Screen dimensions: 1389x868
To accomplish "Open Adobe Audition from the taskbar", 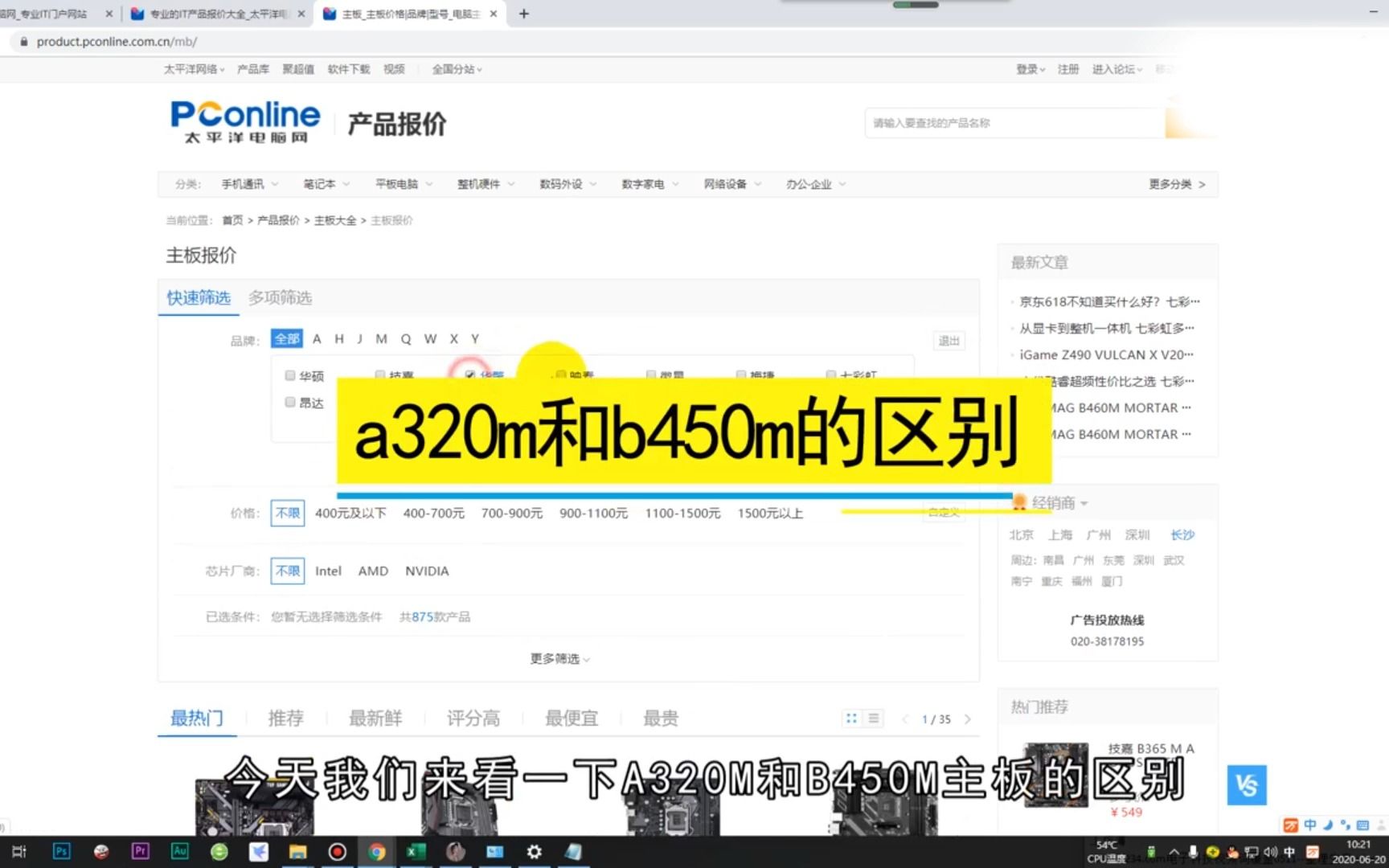I will point(179,851).
